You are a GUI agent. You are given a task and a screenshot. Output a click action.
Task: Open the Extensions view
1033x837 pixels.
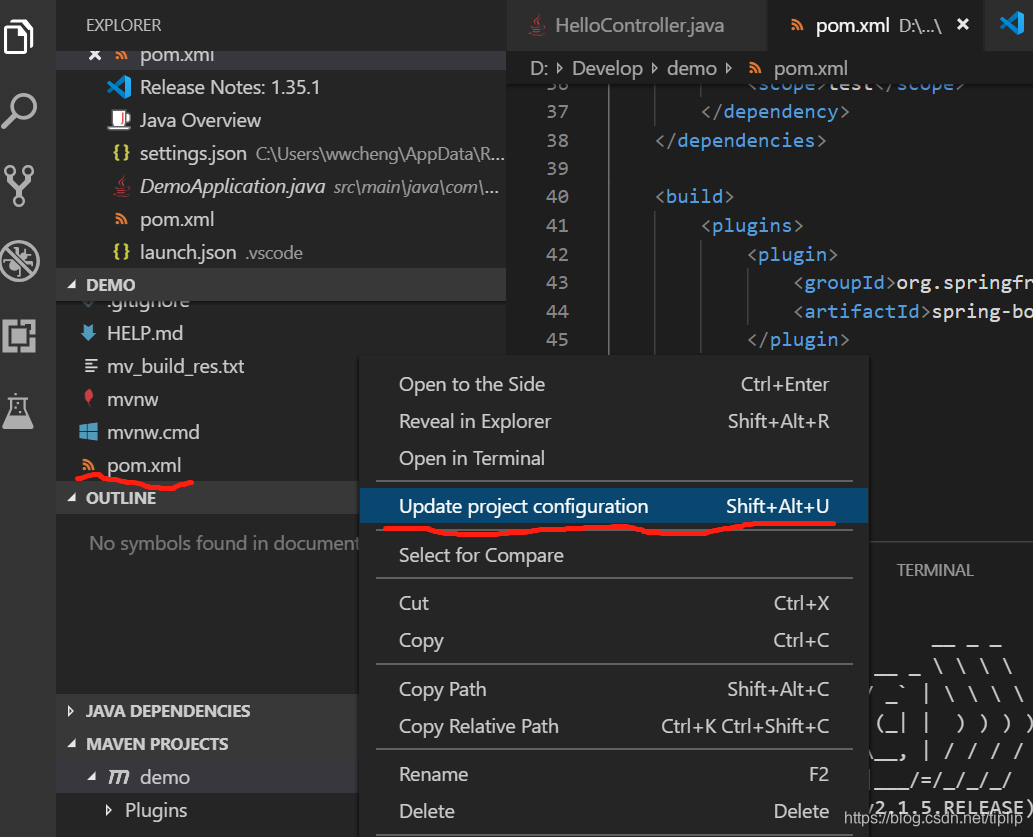(x=20, y=337)
